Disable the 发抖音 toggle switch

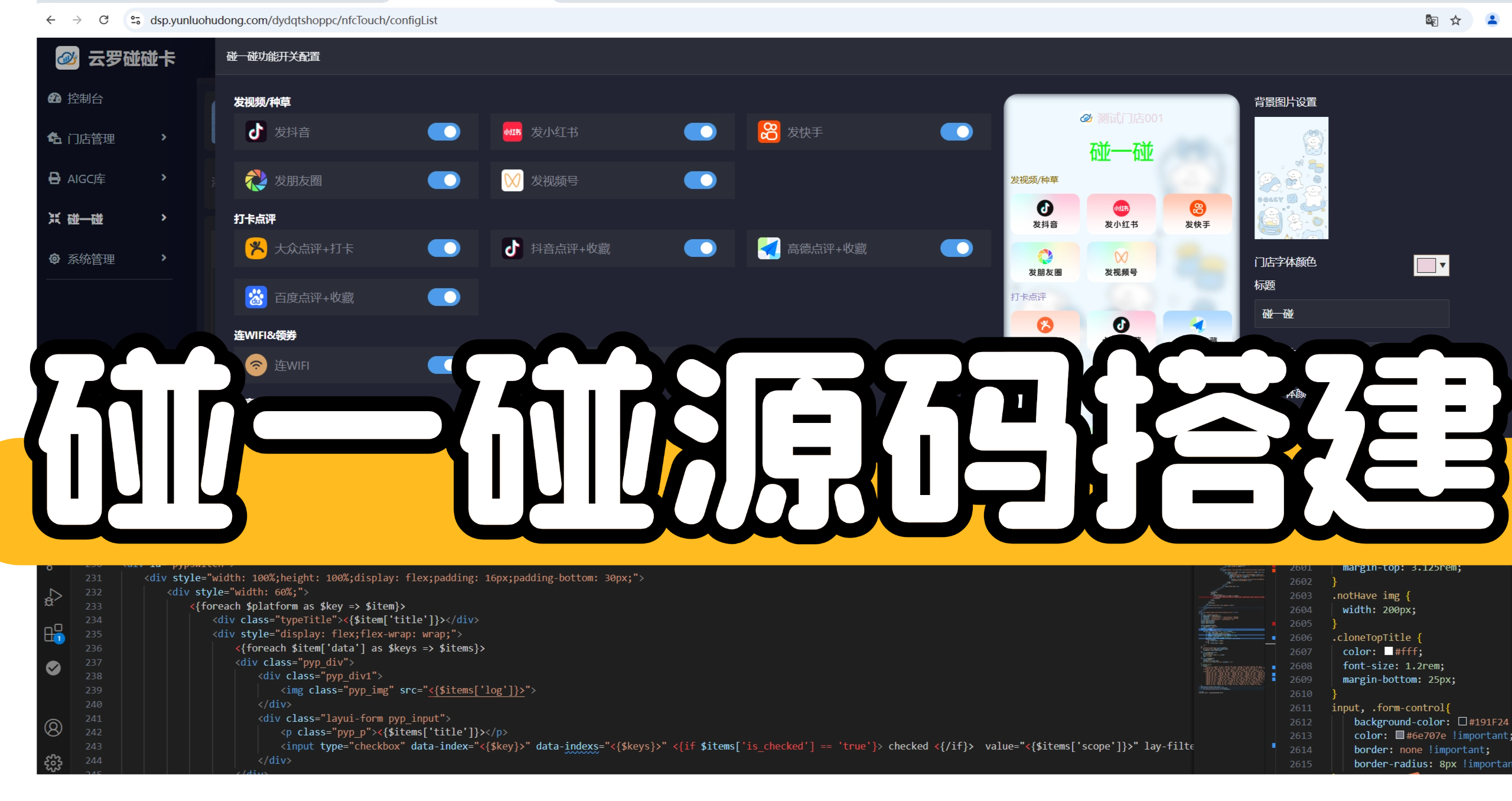[444, 132]
